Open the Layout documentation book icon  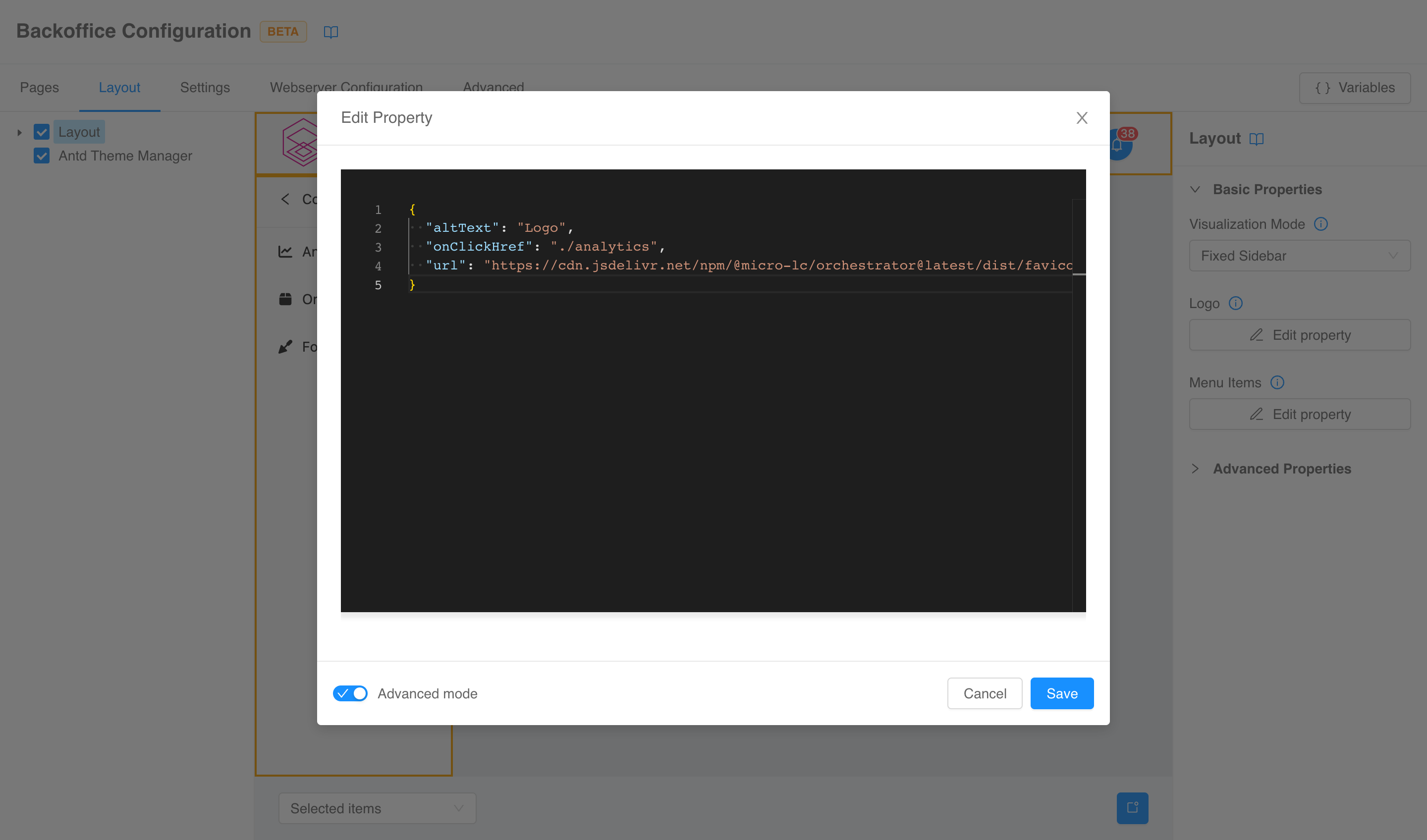pos(1257,139)
